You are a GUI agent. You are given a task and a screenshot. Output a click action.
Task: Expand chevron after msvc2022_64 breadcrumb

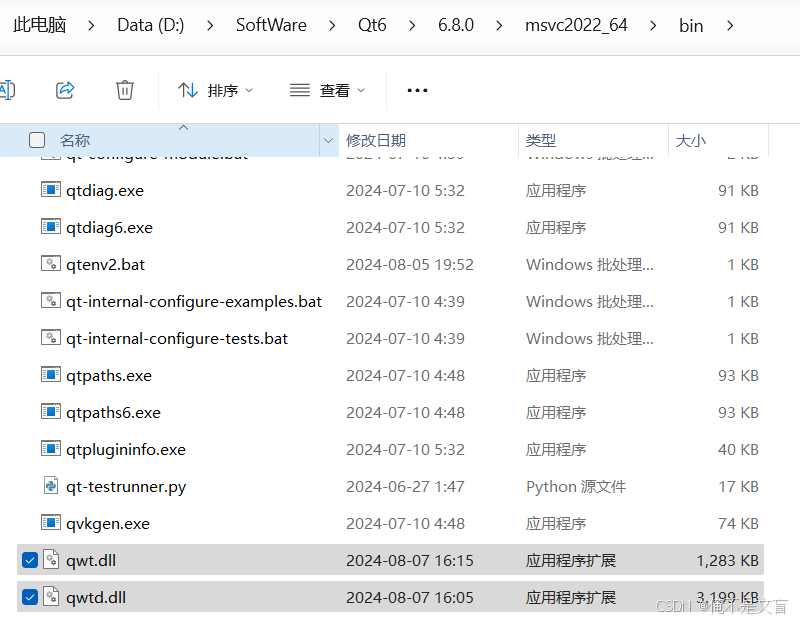(x=653, y=25)
